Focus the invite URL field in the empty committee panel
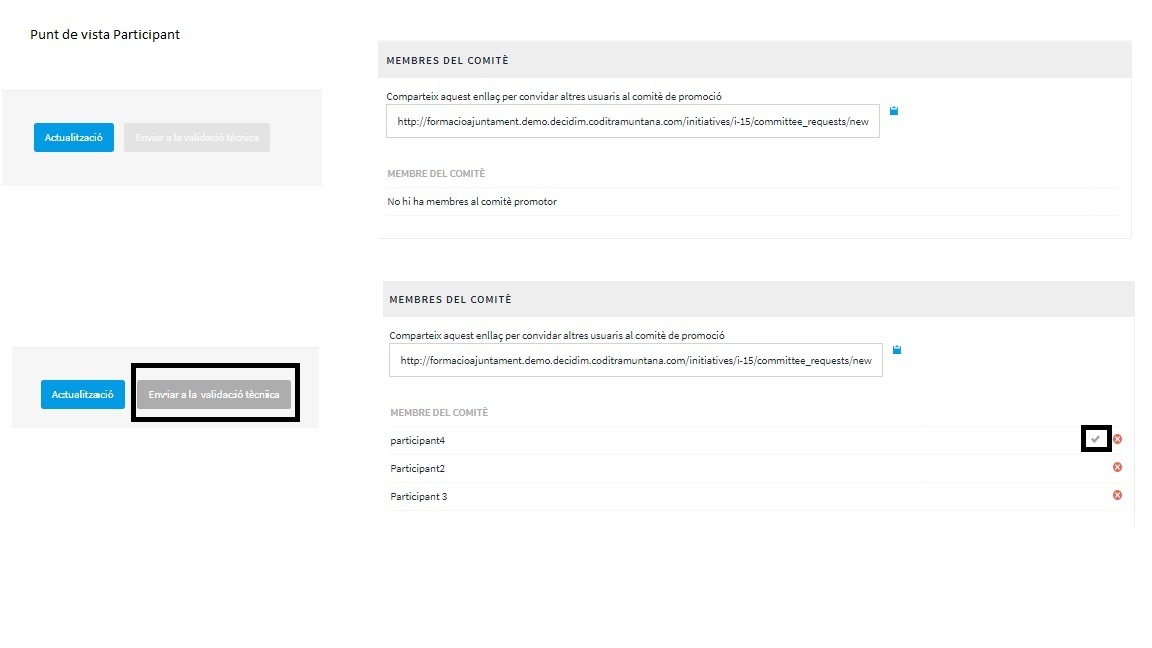The image size is (1152, 648). [x=632, y=121]
